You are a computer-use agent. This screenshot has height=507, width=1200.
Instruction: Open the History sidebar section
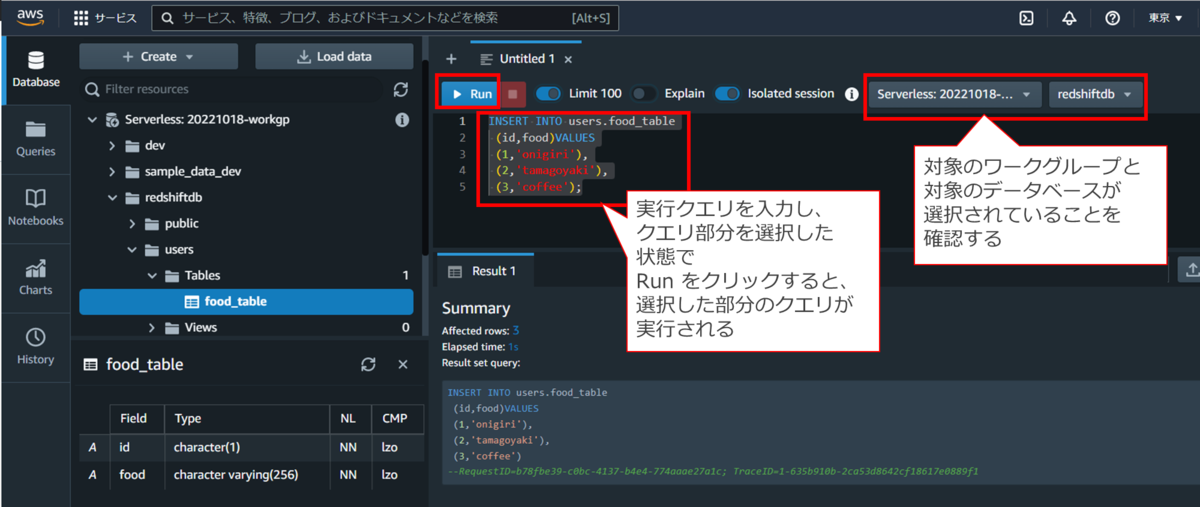36,346
